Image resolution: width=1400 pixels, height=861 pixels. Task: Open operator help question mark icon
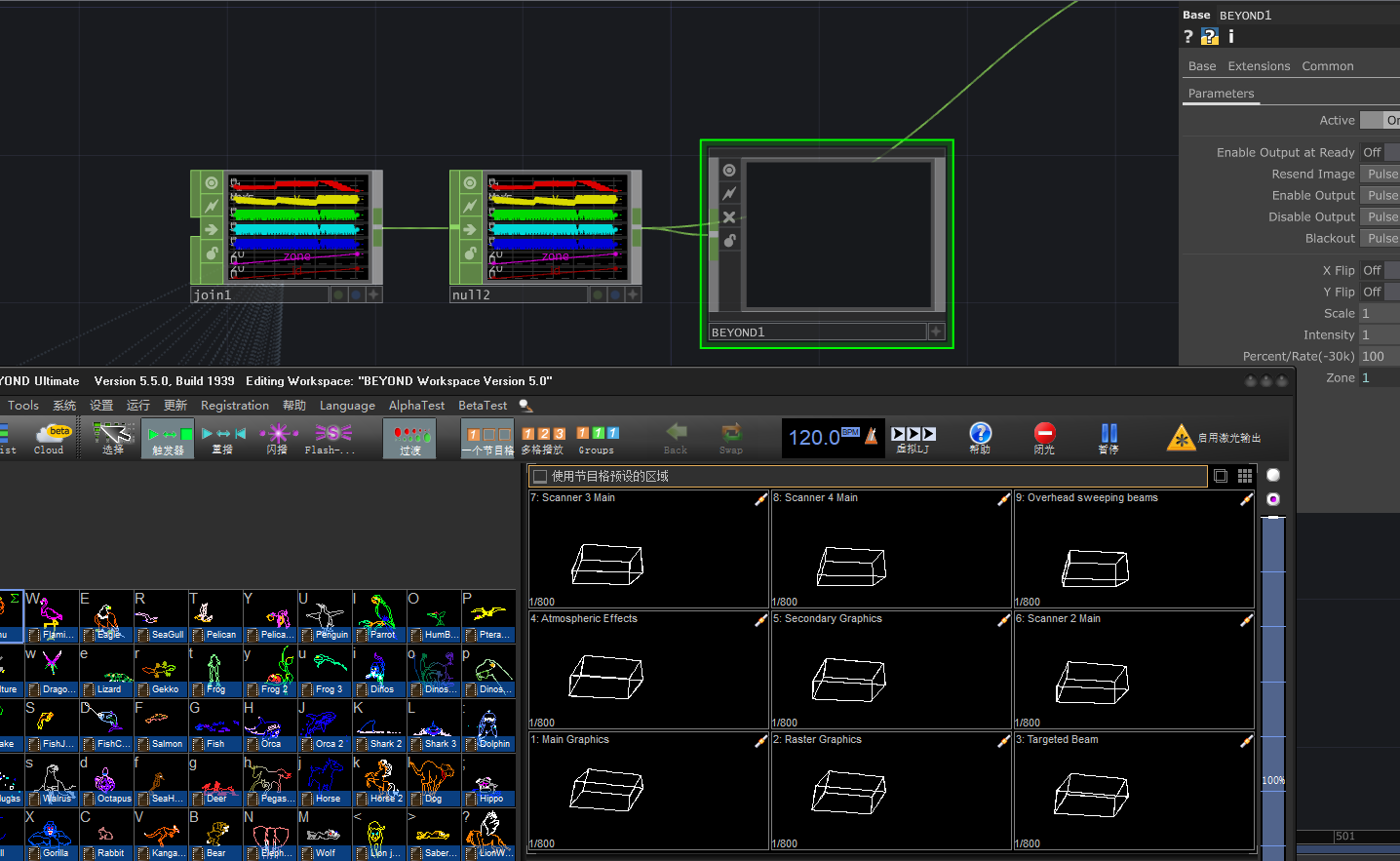(x=1188, y=37)
